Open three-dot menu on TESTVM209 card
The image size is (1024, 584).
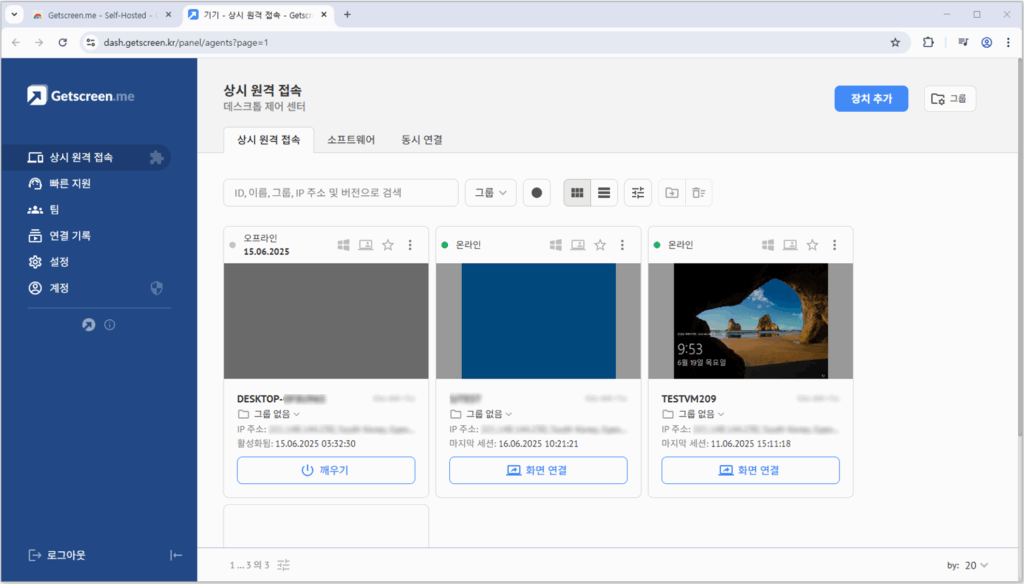click(835, 245)
